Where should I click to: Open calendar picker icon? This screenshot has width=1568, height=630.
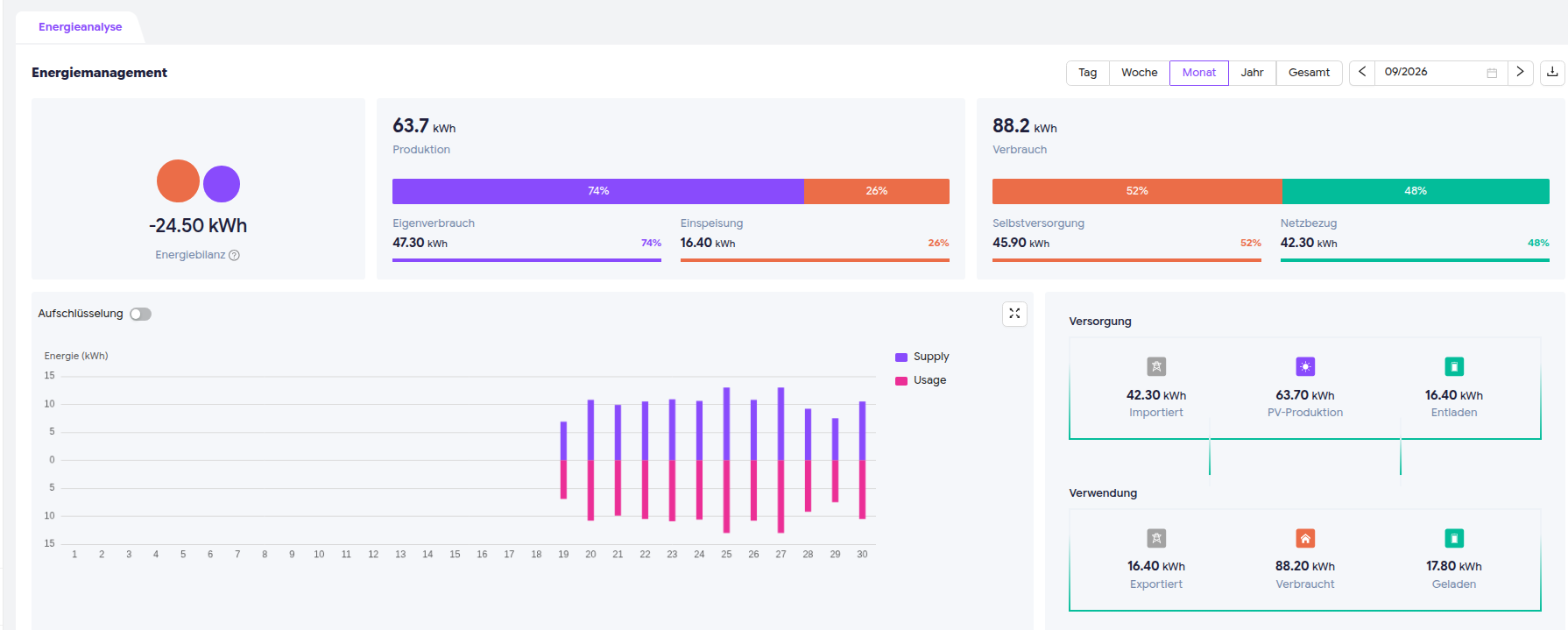(x=1492, y=73)
